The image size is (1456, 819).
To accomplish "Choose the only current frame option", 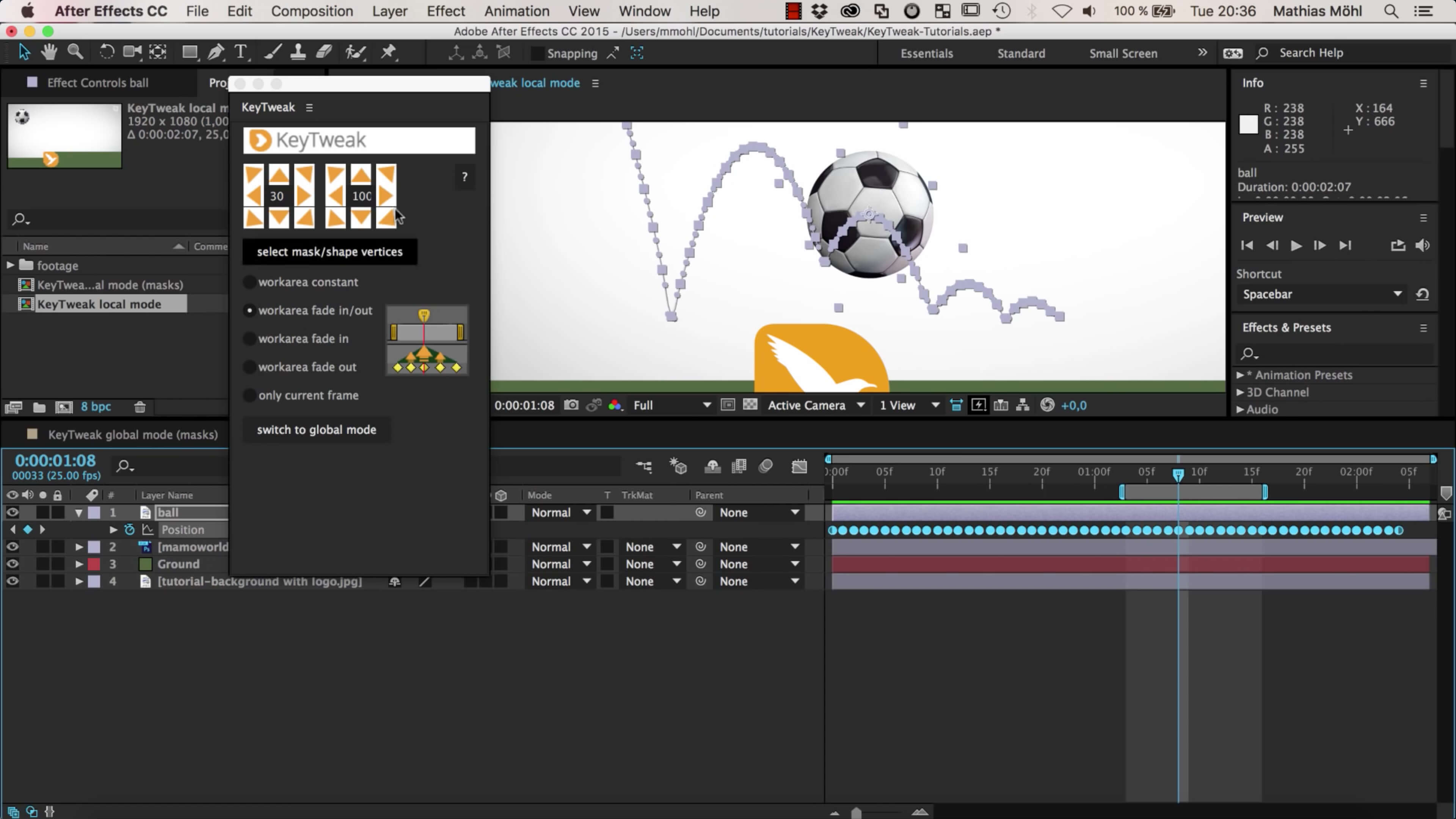I will (249, 395).
